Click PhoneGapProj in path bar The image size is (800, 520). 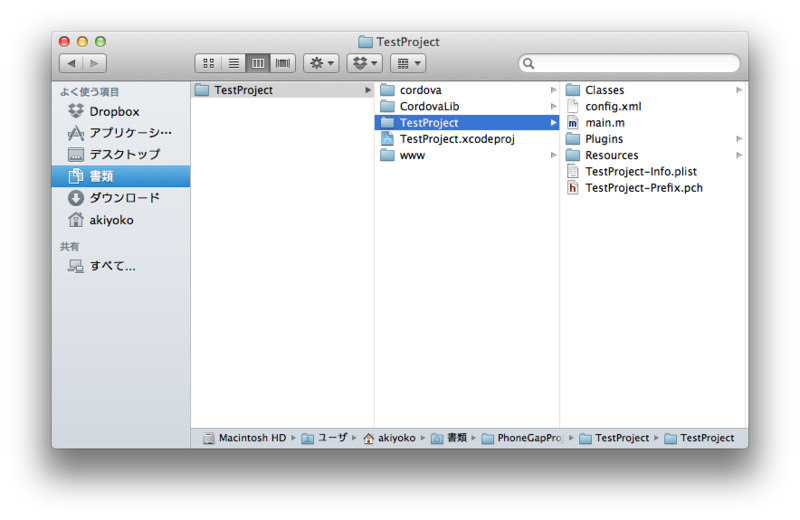[522, 438]
